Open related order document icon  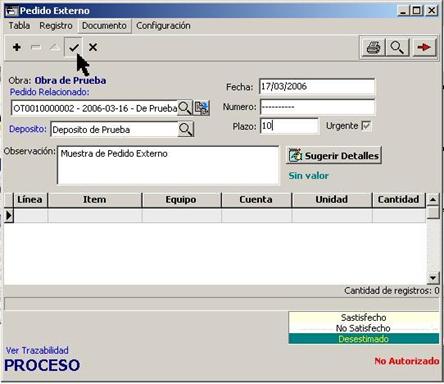[201, 108]
